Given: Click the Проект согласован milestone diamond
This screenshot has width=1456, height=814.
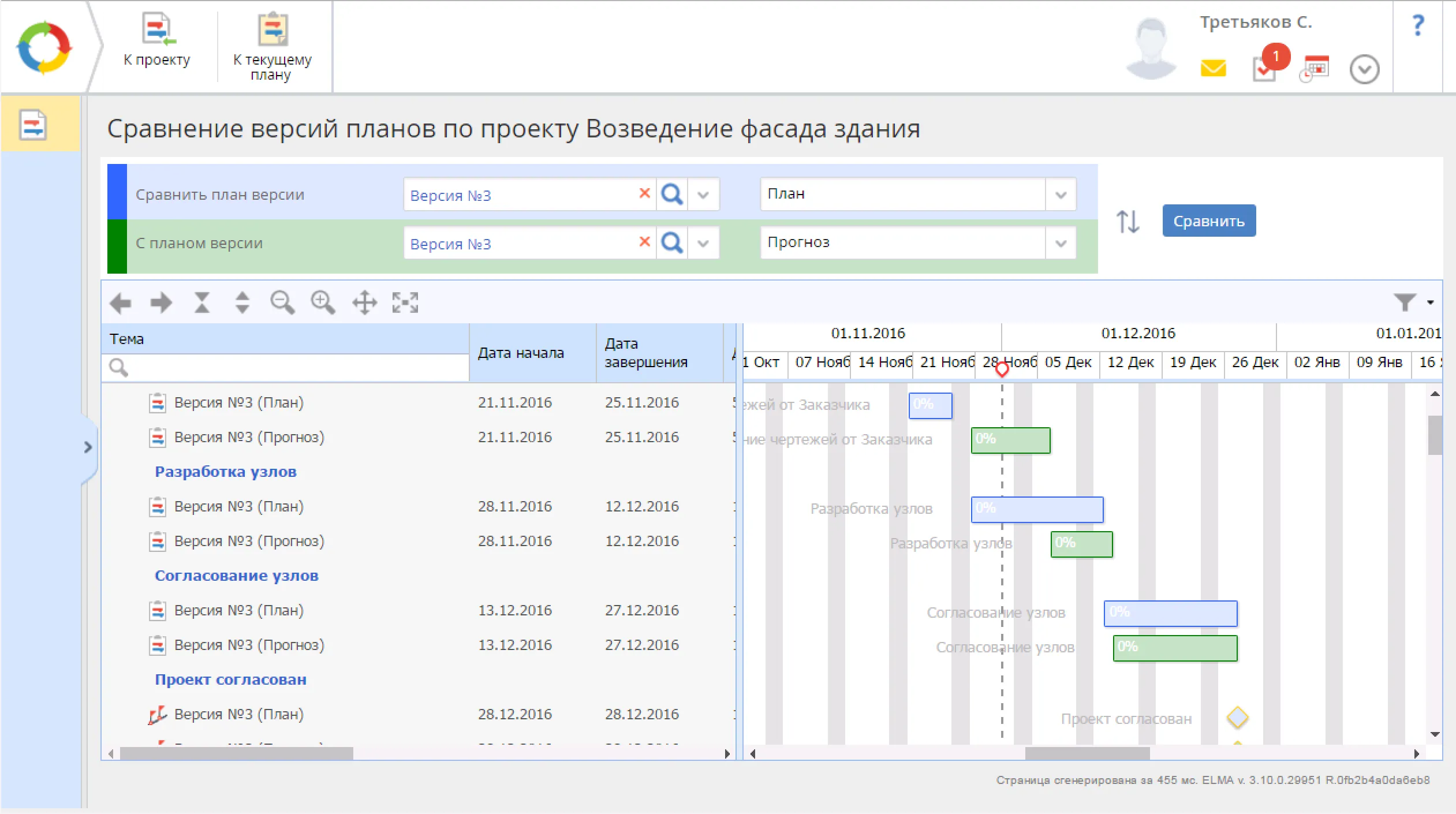Looking at the screenshot, I should [x=1237, y=718].
